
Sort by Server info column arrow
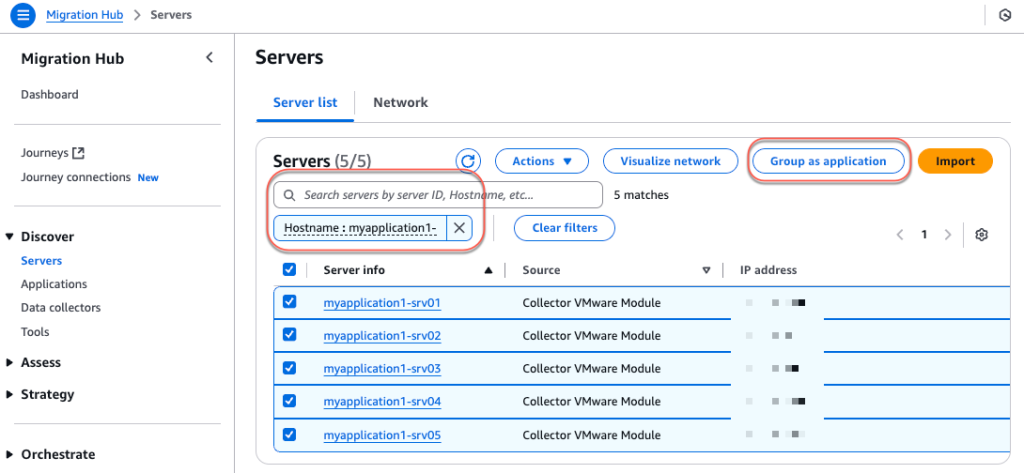point(488,270)
